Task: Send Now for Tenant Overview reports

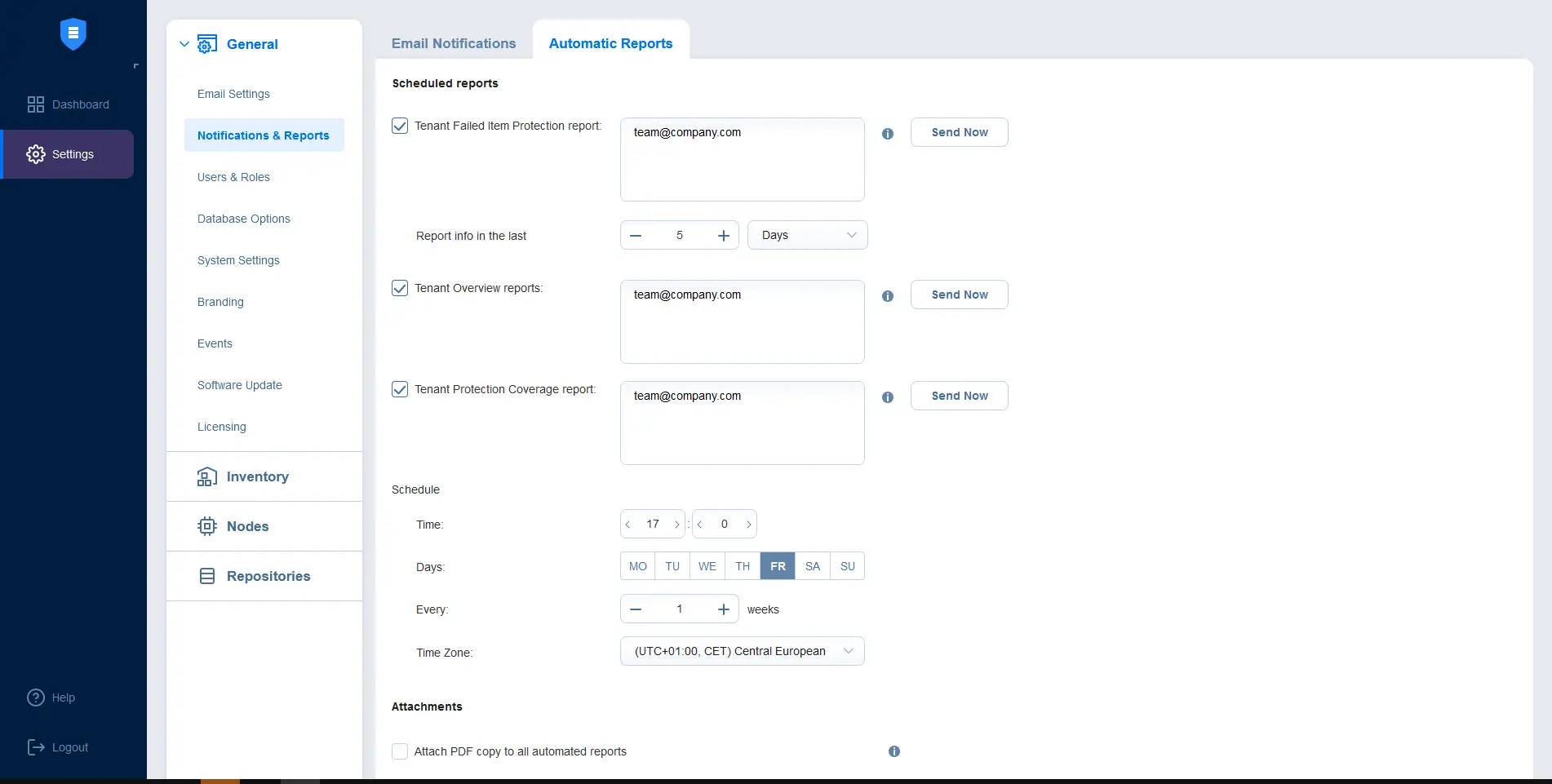Action: 960,295
